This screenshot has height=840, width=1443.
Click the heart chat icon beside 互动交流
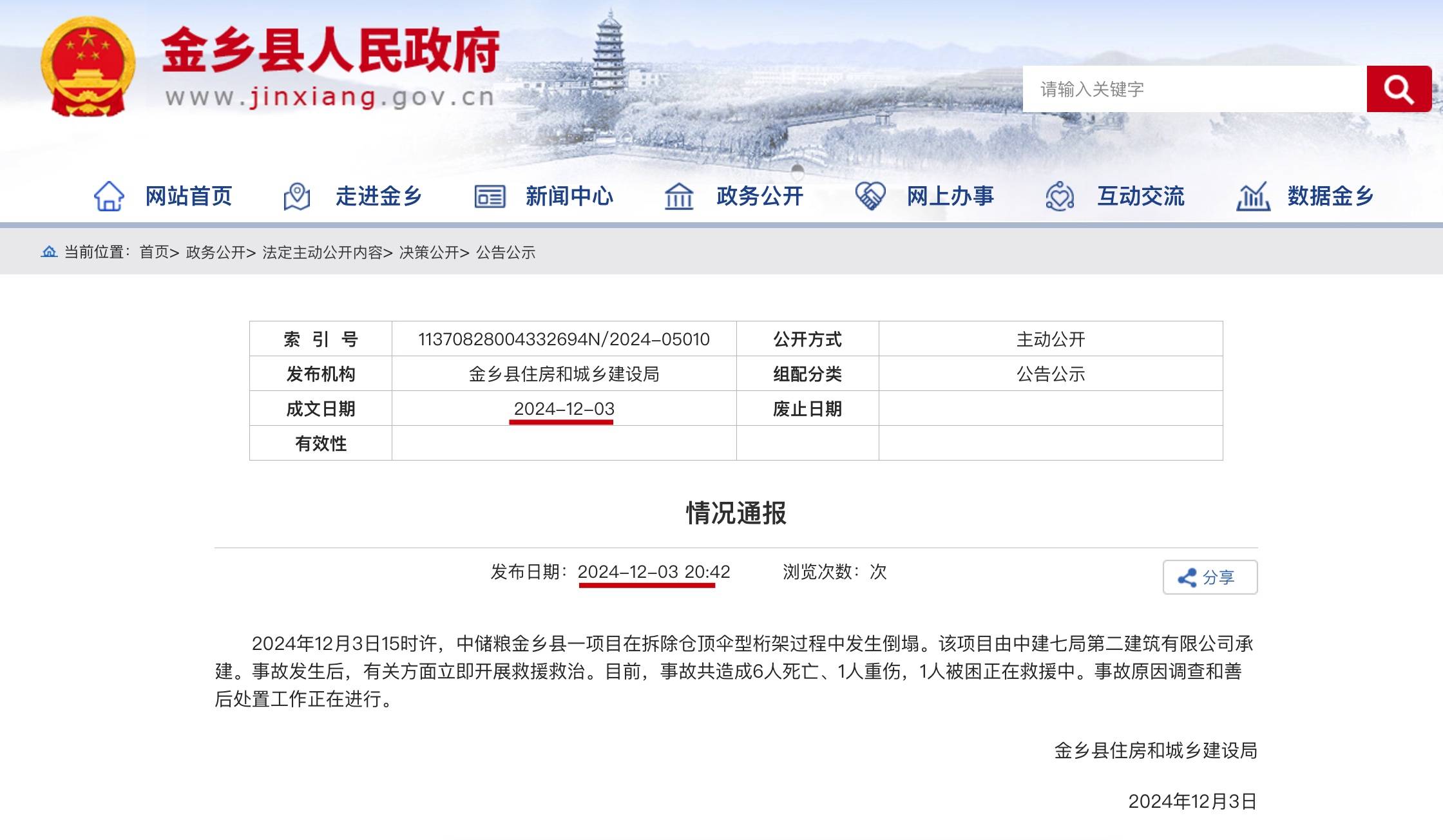[1060, 196]
